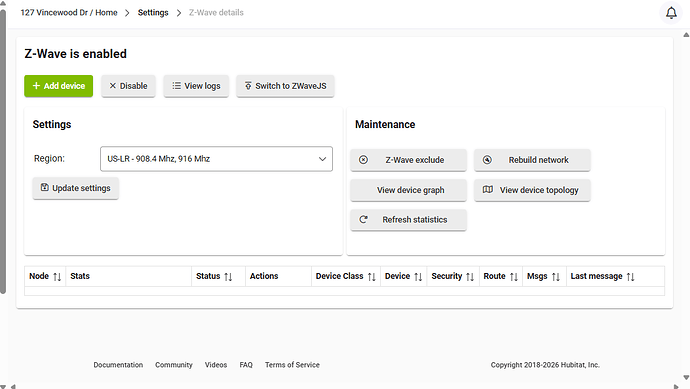Click scroll-up arrow on right scrollbar

(686, 34)
